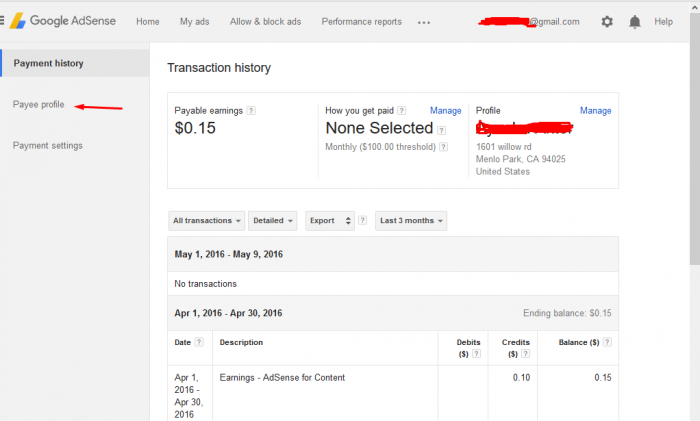Open more navigation options ellipsis

424,22
